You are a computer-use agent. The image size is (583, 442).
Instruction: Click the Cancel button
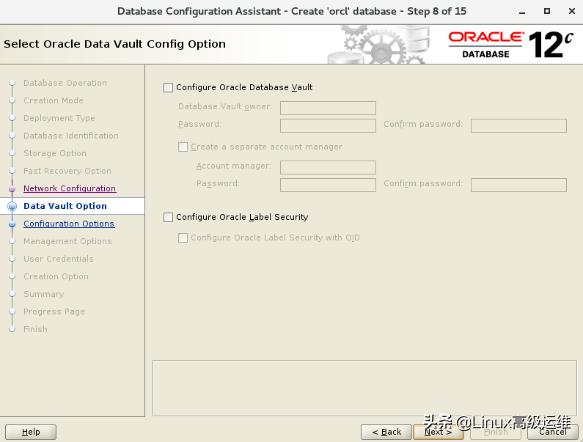coord(553,432)
